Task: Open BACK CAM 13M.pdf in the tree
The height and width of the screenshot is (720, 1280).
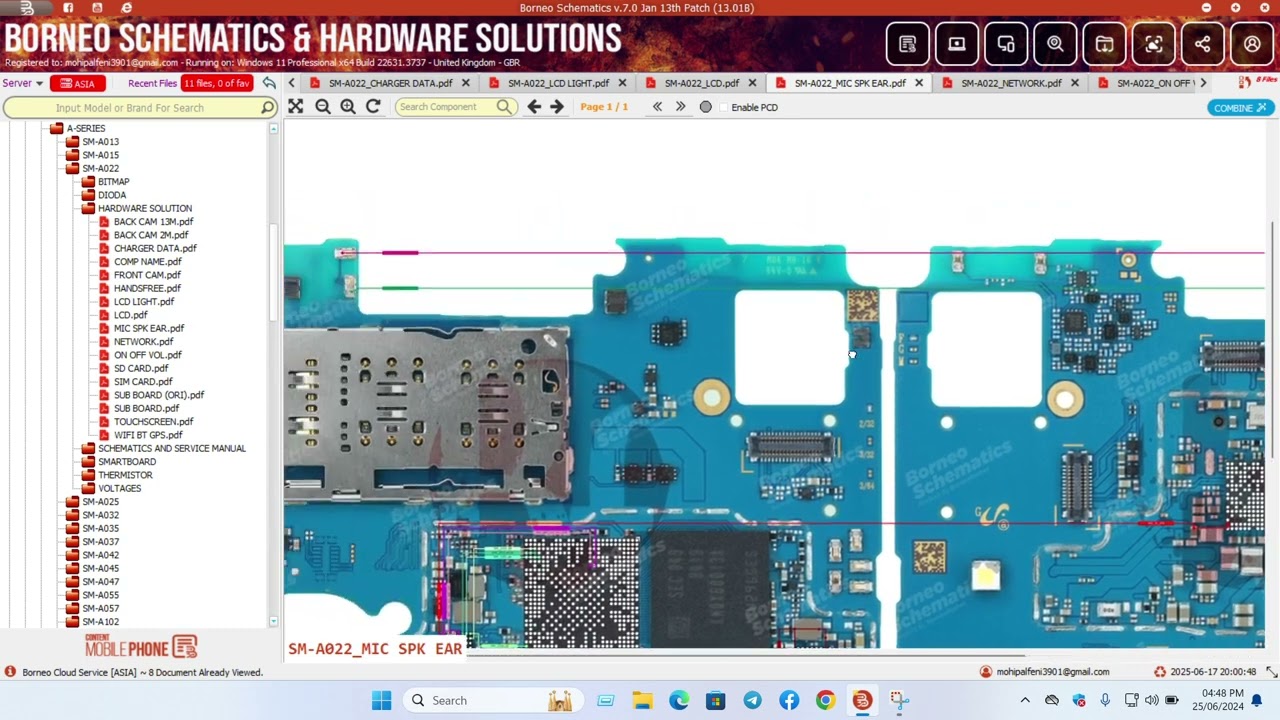Action: 153,222
